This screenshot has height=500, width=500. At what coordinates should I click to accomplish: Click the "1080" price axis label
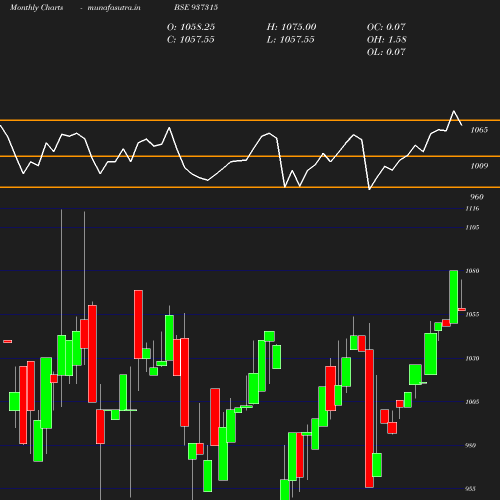pos(472,271)
